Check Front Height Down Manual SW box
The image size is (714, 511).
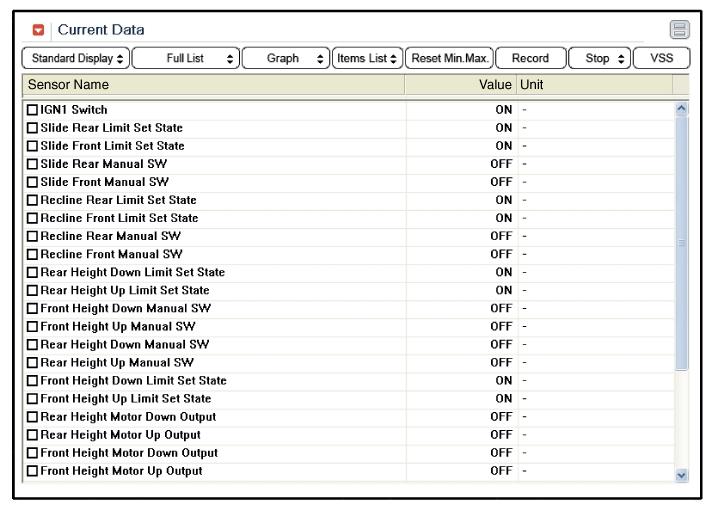coord(33,308)
